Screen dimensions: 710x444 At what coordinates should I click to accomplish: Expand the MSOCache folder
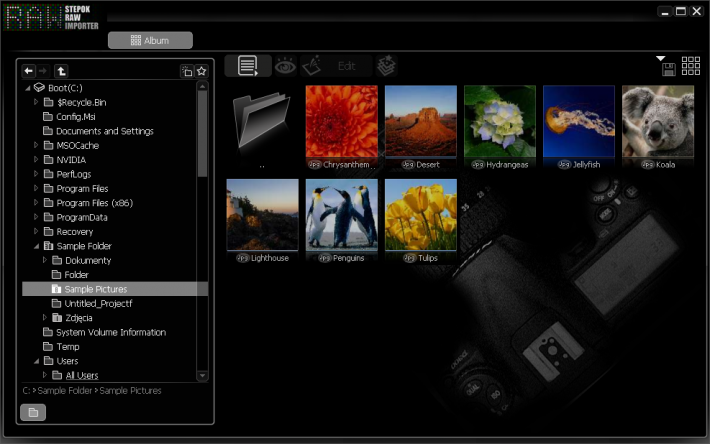pyautogui.click(x=36, y=145)
